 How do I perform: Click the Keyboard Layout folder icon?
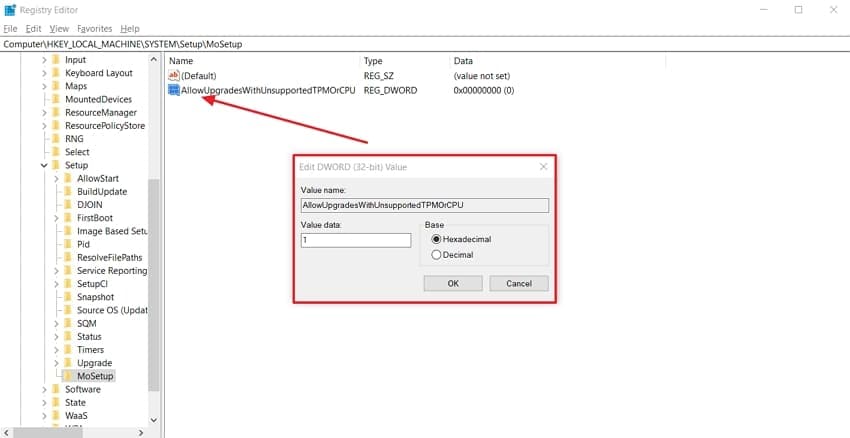pos(55,73)
